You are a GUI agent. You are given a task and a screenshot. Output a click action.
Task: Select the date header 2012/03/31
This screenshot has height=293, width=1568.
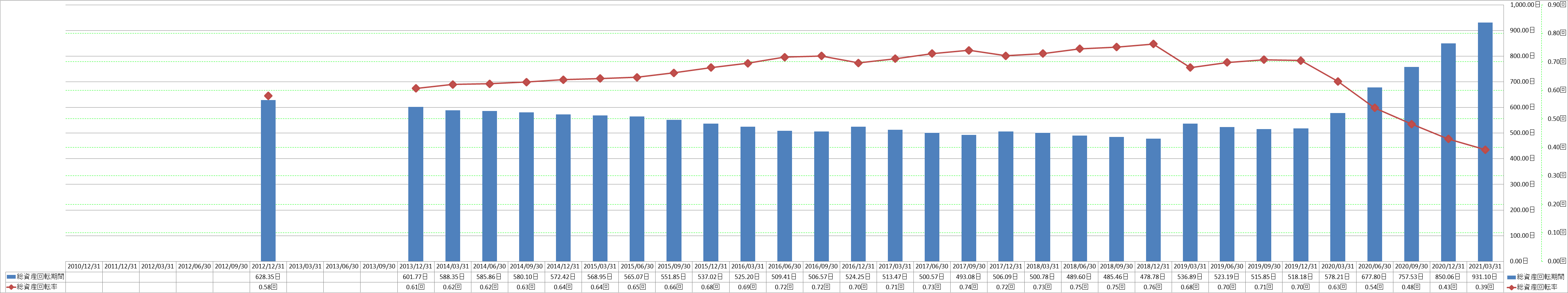(x=158, y=266)
